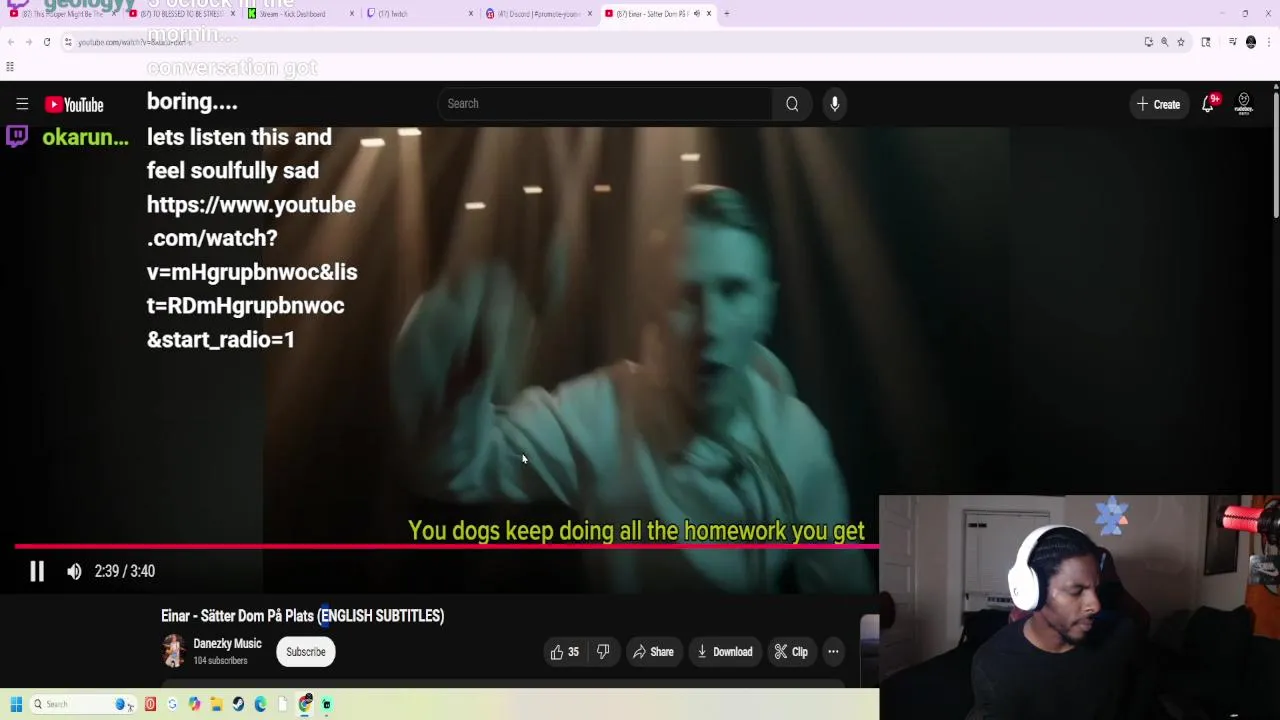Screen dimensions: 1280x720
Task: Click the 2:39 / 3:40 time display
Action: tap(124, 571)
